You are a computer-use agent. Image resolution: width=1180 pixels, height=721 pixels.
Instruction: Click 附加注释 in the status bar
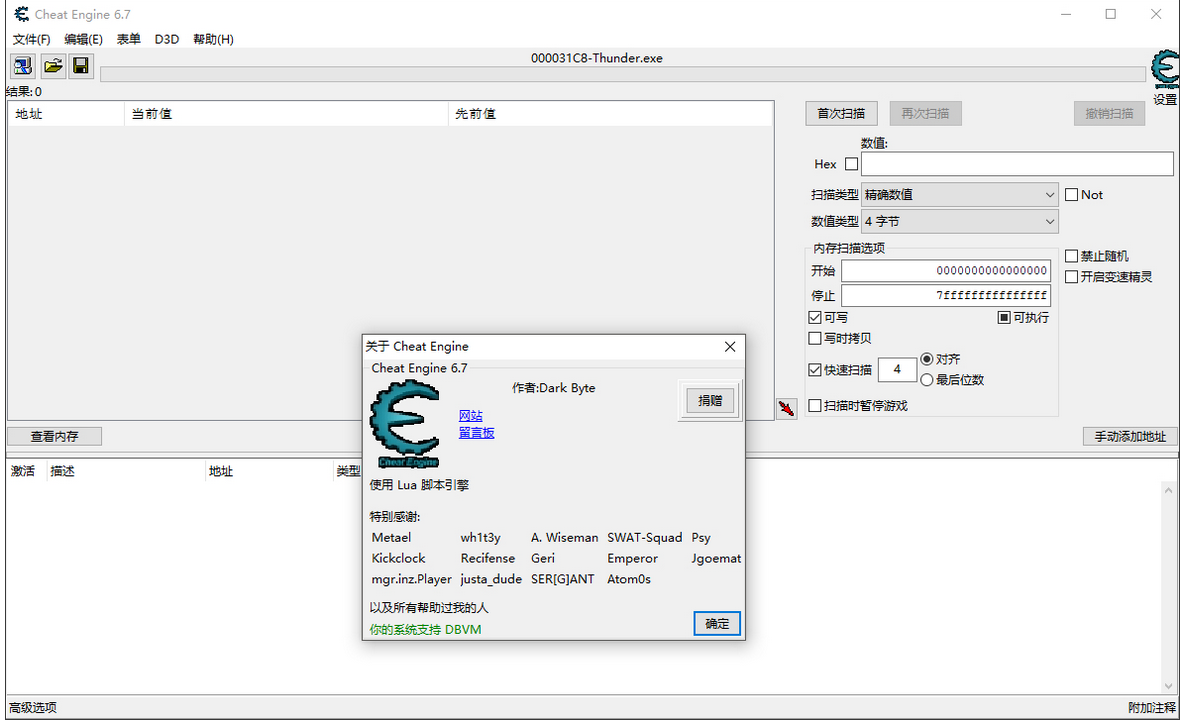1151,707
